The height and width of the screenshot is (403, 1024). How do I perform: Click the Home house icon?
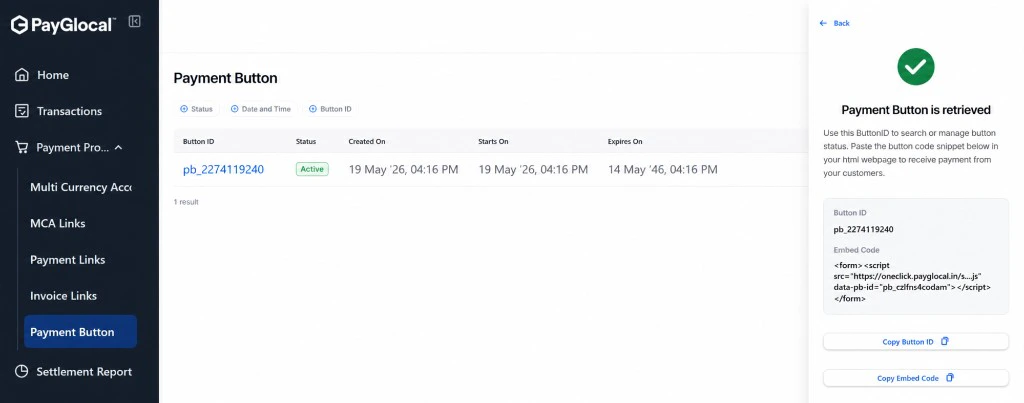tap(22, 74)
